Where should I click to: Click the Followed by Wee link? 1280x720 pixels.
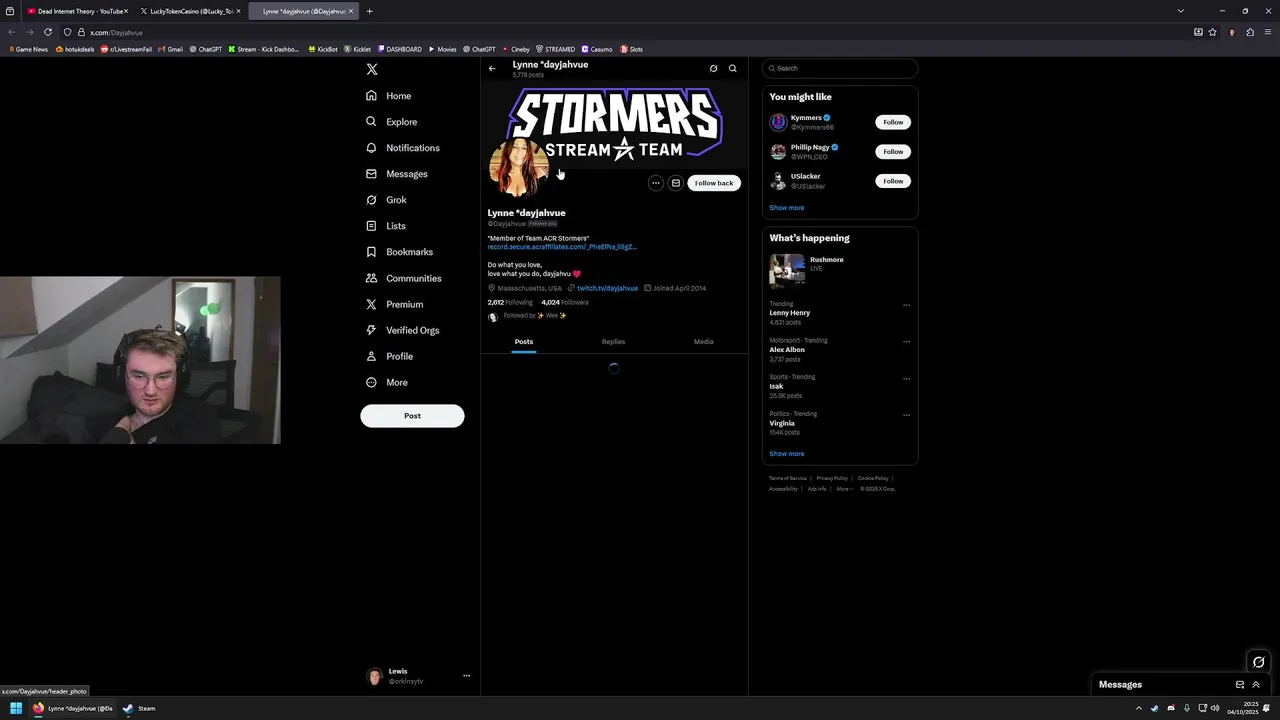(x=535, y=316)
